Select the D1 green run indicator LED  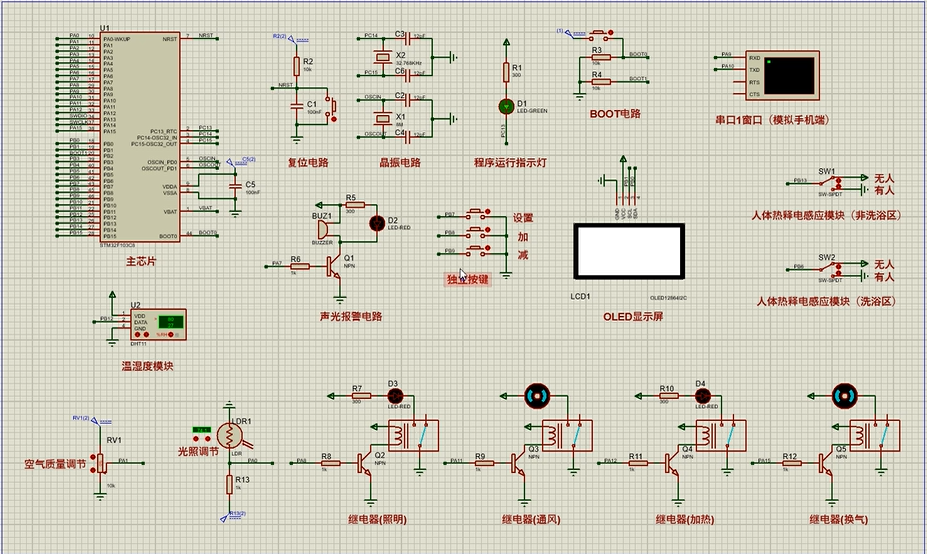point(506,106)
